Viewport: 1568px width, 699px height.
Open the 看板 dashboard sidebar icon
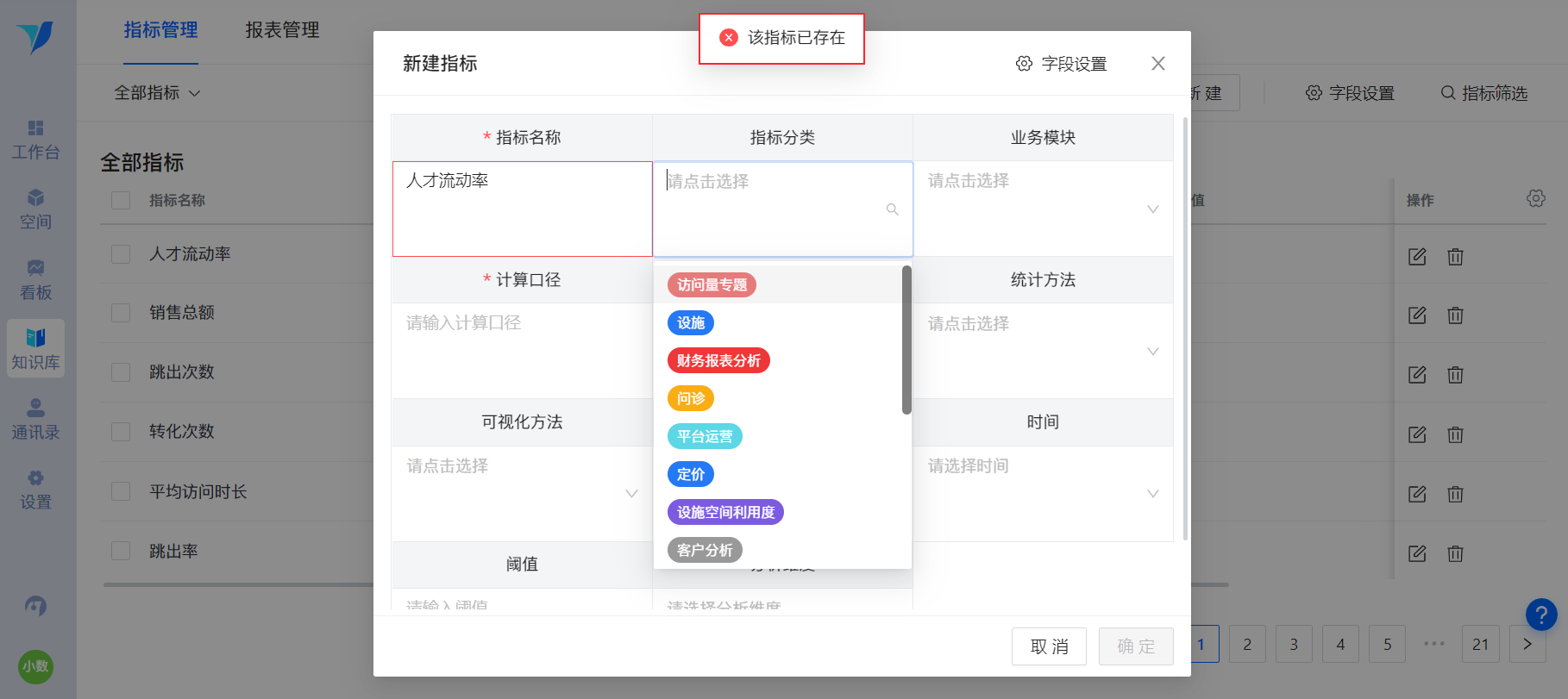point(35,280)
